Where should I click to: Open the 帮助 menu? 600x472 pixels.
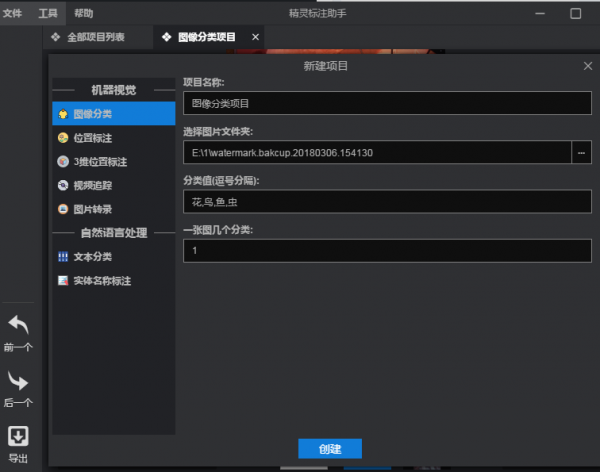tap(83, 13)
